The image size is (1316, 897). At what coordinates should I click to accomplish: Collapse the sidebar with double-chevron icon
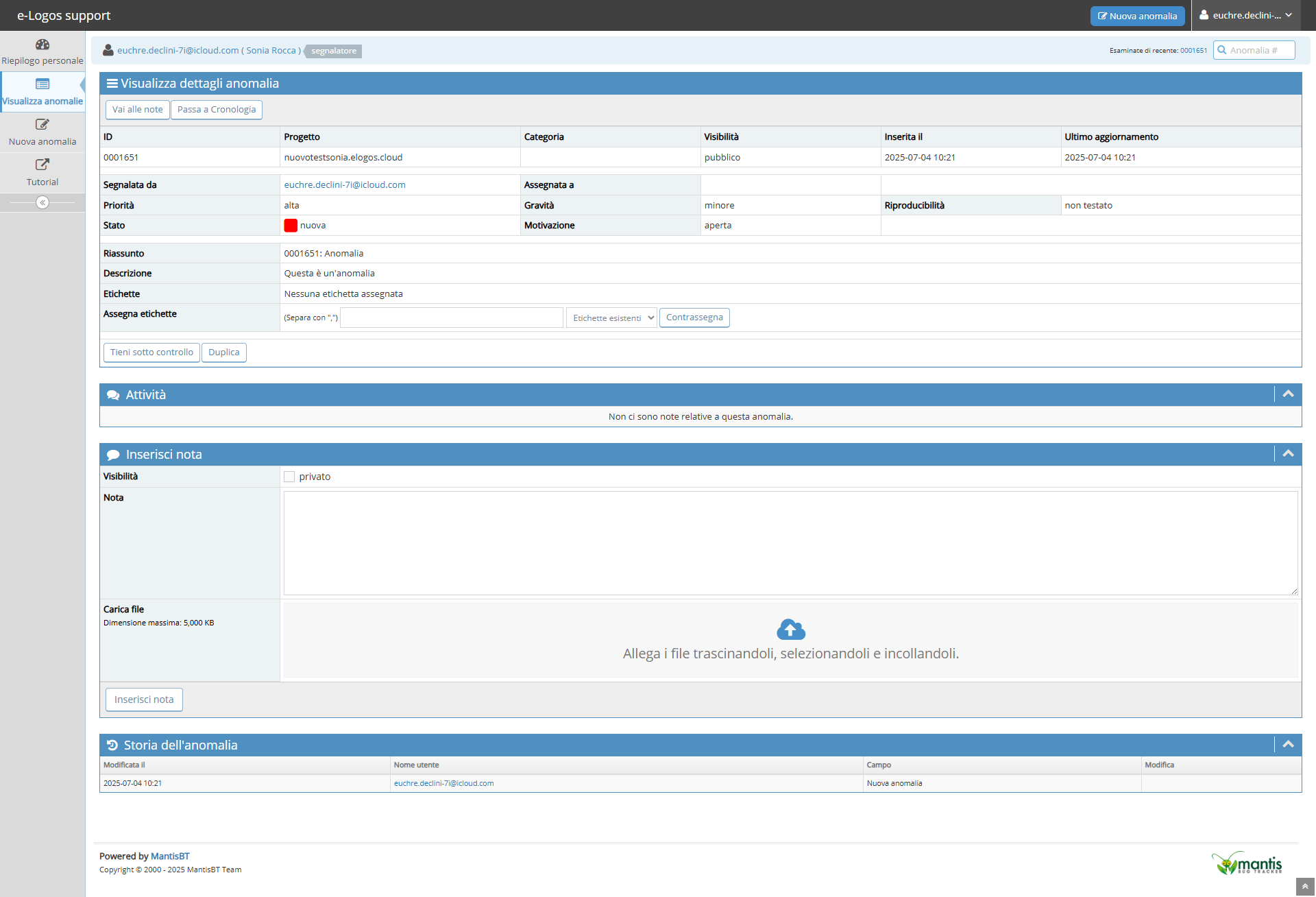[42, 202]
